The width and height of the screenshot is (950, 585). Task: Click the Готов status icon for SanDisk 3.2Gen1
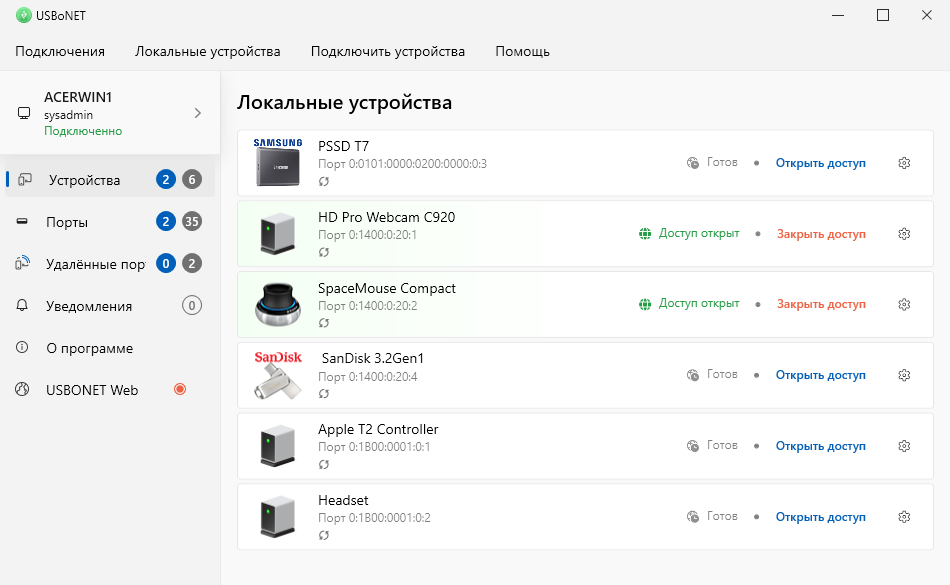693,375
